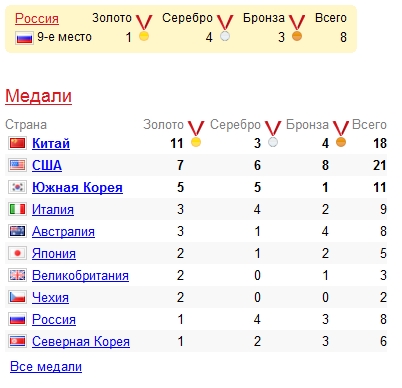Viewport: 402px width, 388px height.
Task: Follow the Все медали link
Action: point(46,366)
